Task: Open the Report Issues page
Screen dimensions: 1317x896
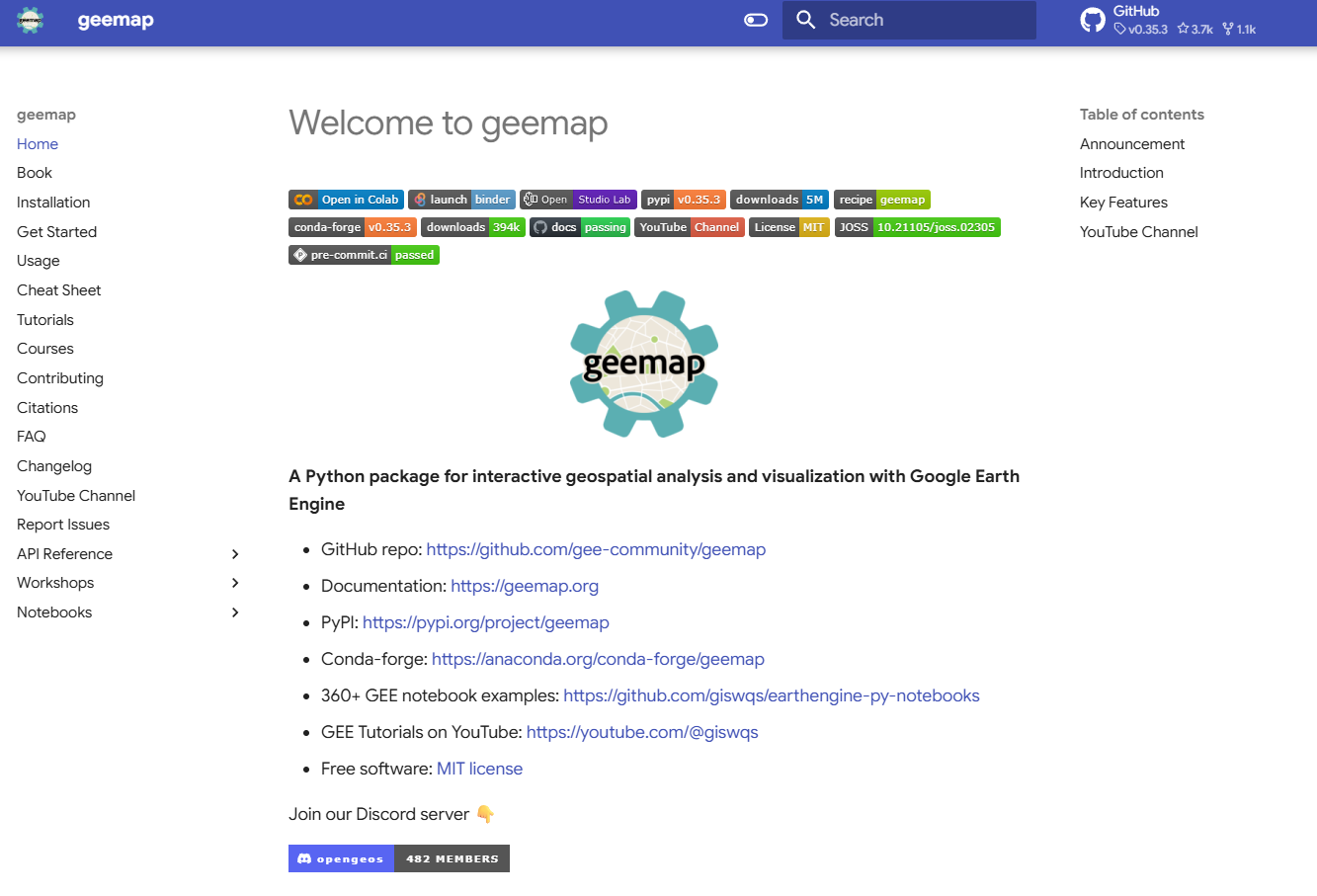Action: tap(63, 525)
